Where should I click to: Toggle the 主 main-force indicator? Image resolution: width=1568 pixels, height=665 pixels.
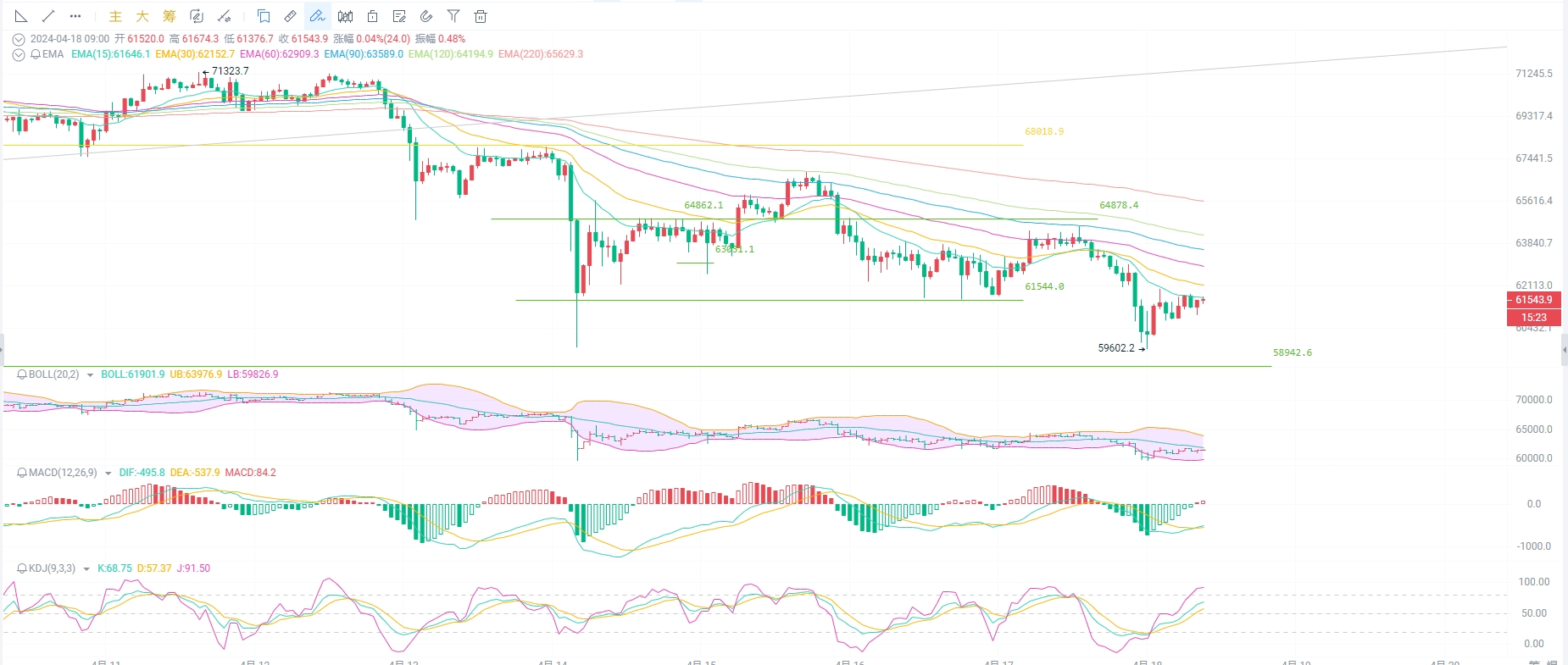[x=115, y=16]
